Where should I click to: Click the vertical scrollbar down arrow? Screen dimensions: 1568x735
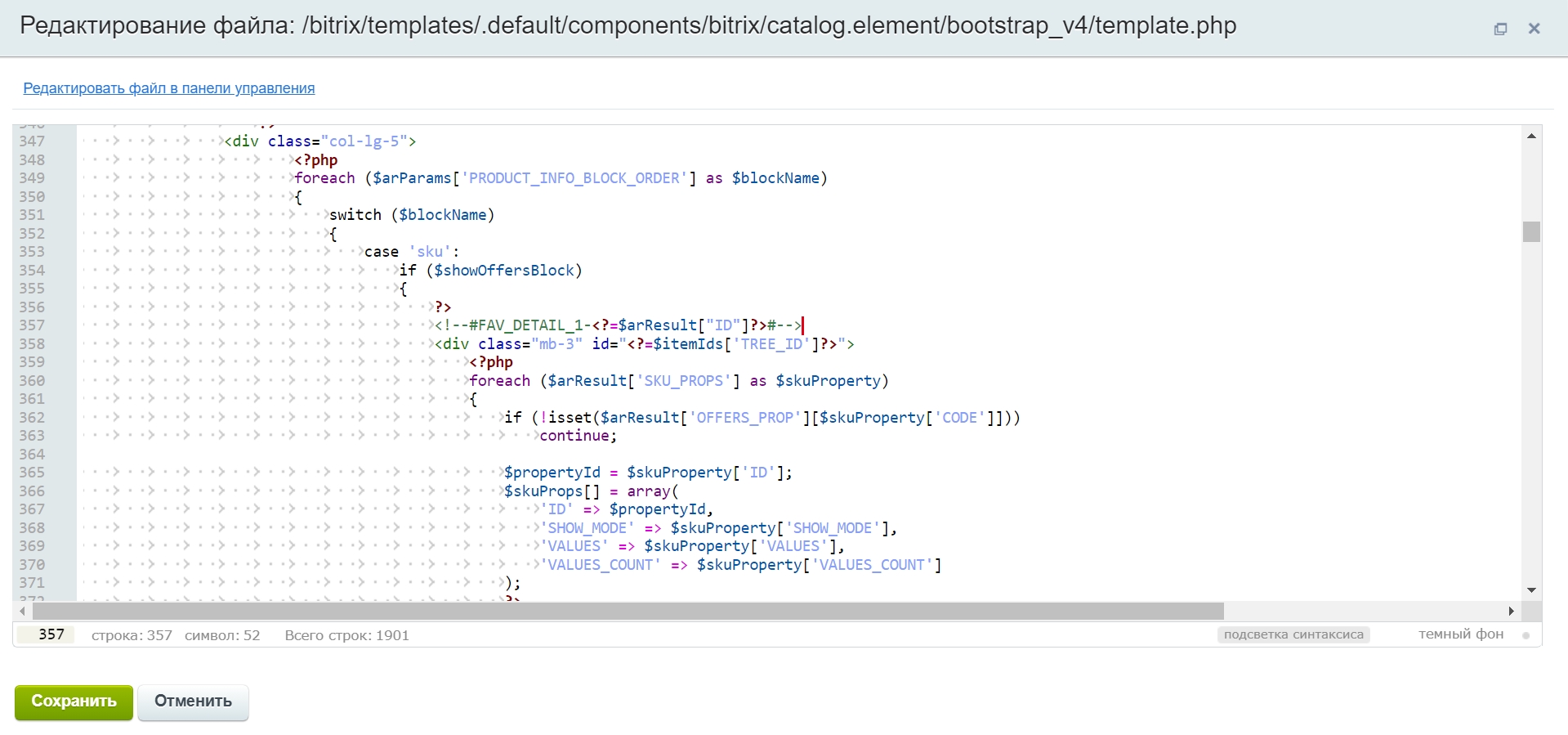tap(1531, 589)
